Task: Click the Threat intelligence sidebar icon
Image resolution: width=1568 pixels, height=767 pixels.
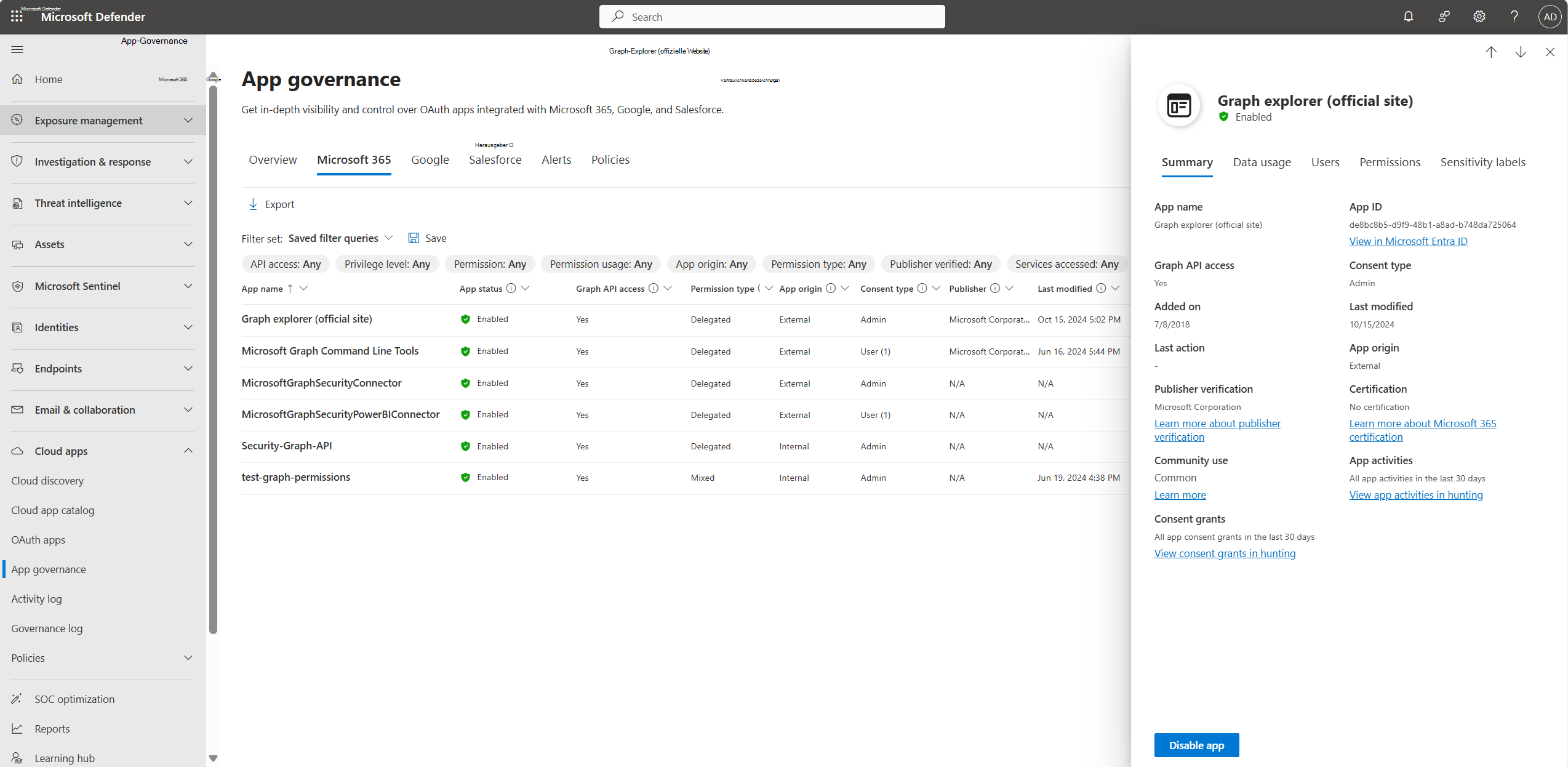Action: point(18,203)
